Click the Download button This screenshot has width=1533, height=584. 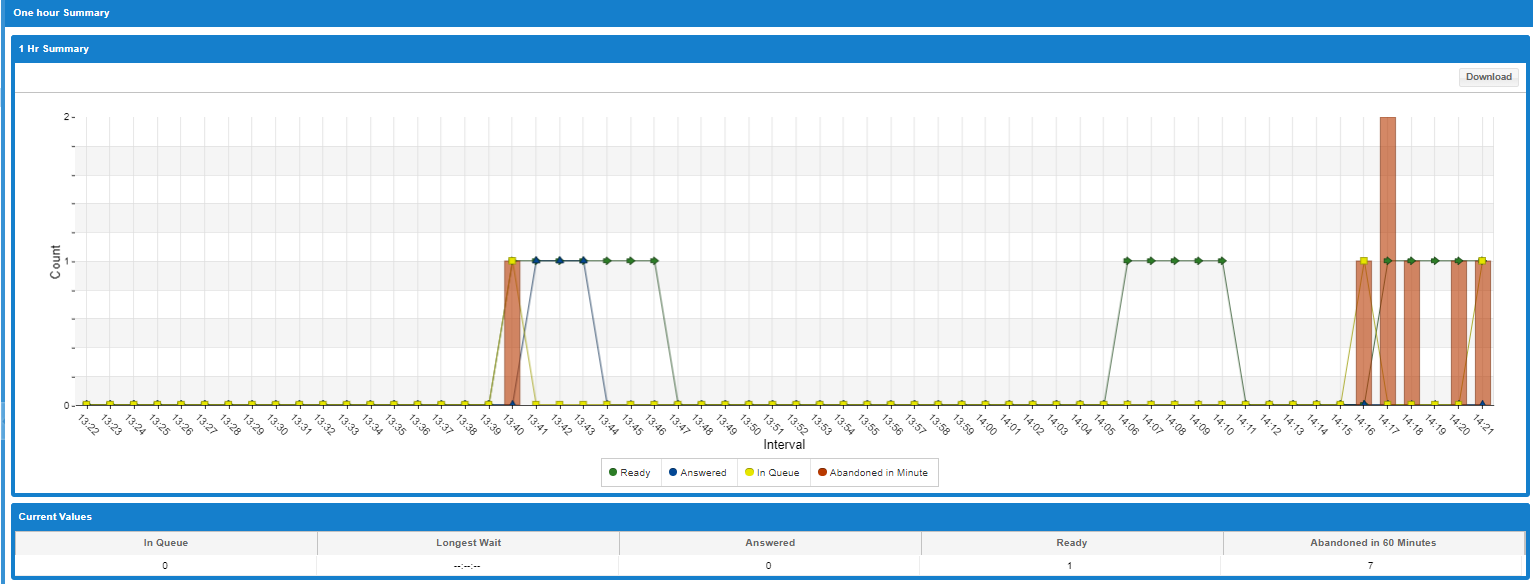[1488, 77]
